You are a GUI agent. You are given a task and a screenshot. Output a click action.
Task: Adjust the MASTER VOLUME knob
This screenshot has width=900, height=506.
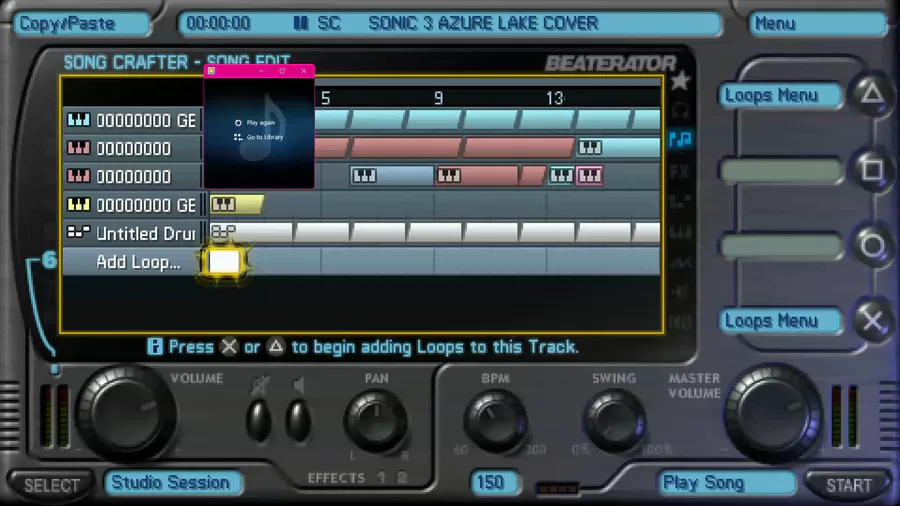(x=773, y=412)
